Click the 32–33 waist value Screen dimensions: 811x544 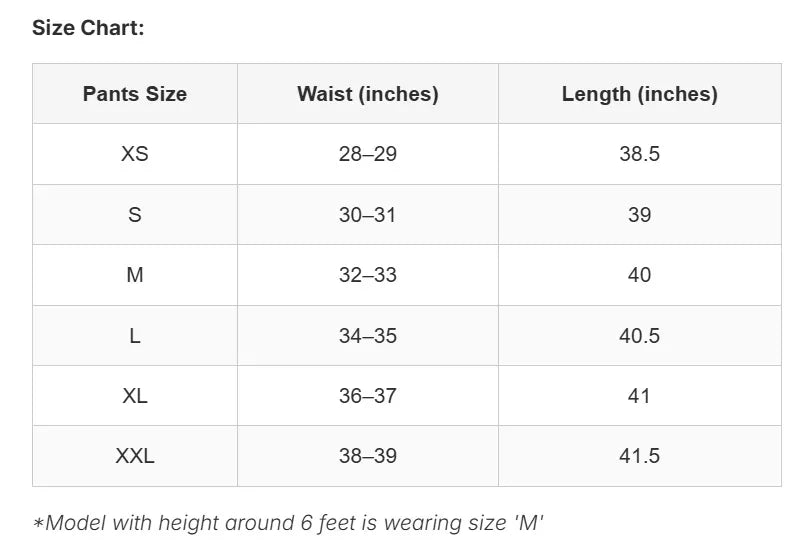[x=368, y=275]
